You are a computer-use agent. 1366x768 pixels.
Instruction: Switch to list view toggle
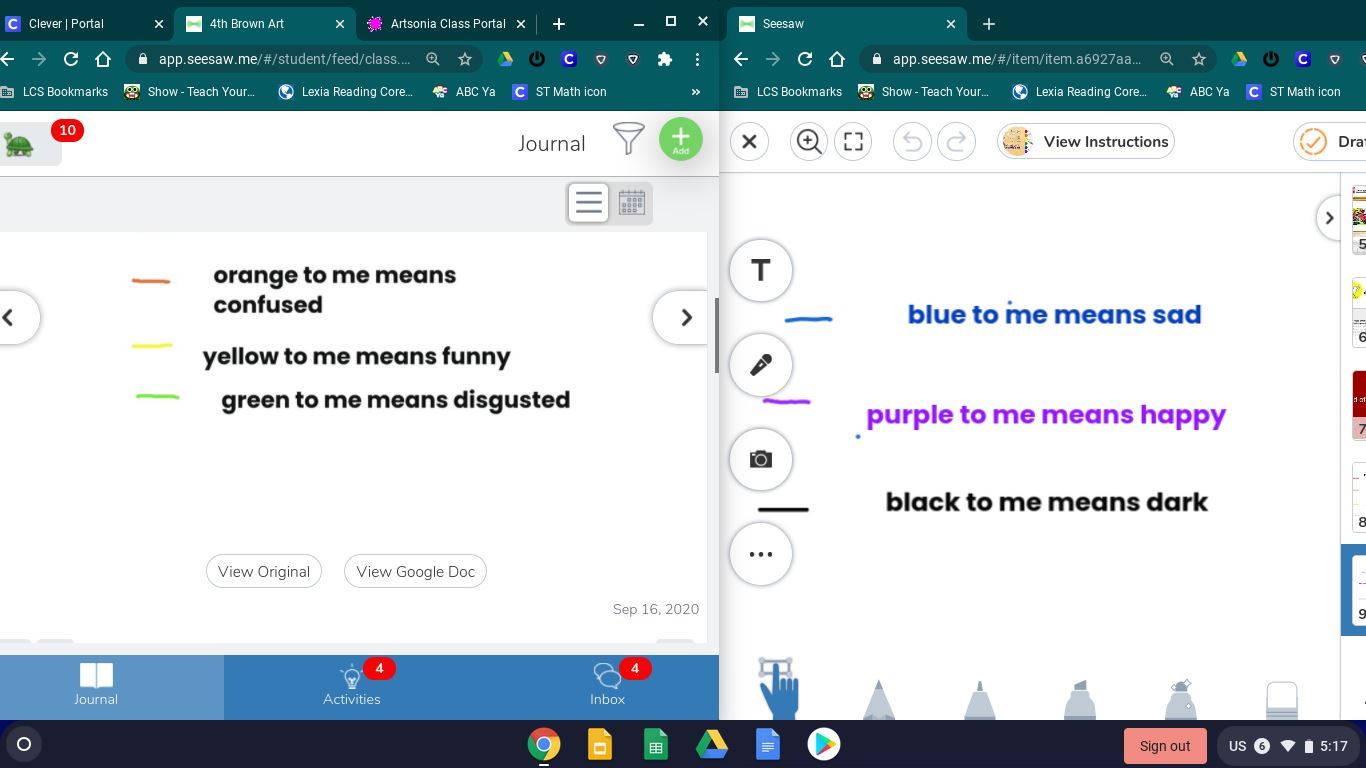click(588, 203)
